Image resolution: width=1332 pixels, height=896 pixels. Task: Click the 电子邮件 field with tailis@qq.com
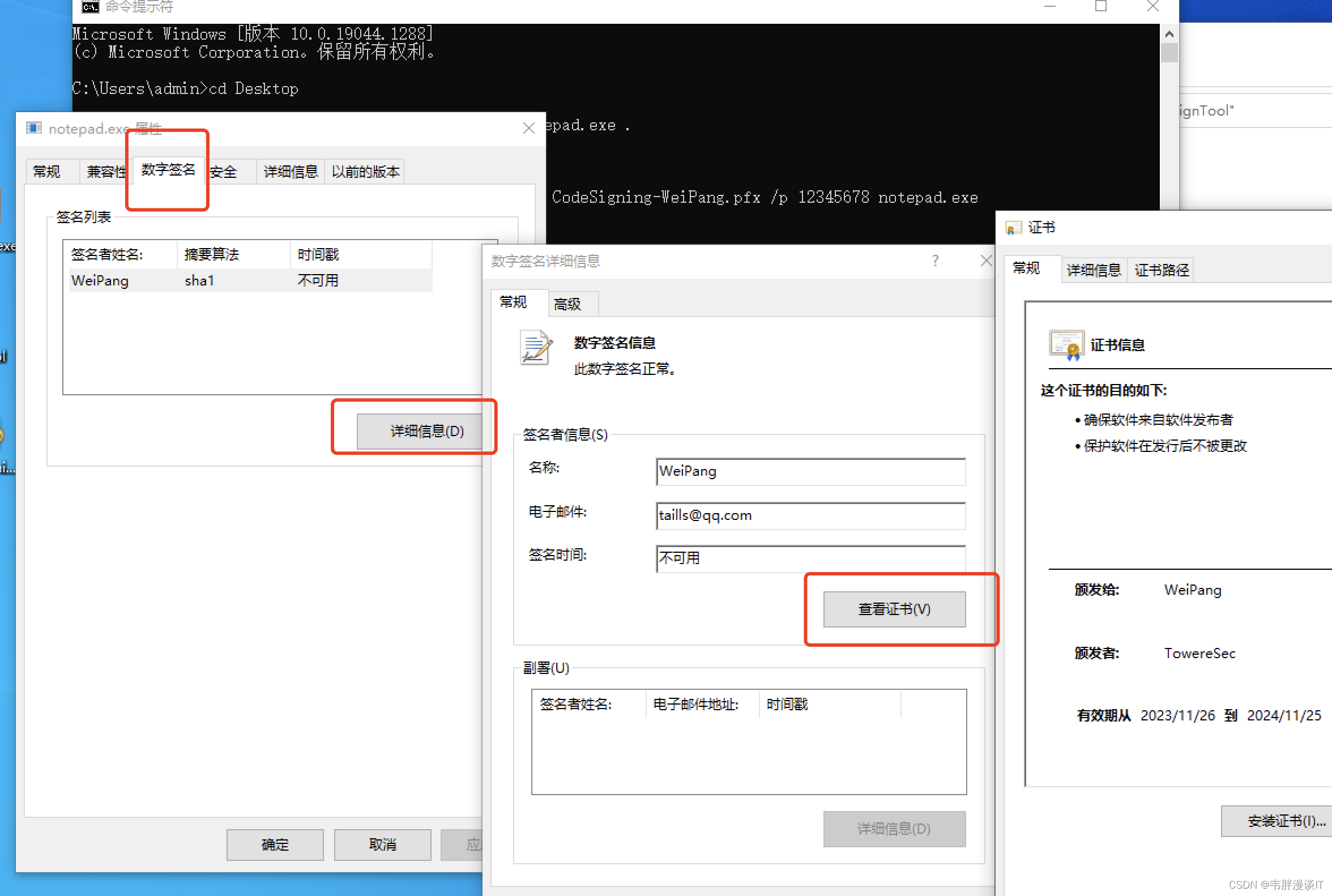tap(811, 515)
